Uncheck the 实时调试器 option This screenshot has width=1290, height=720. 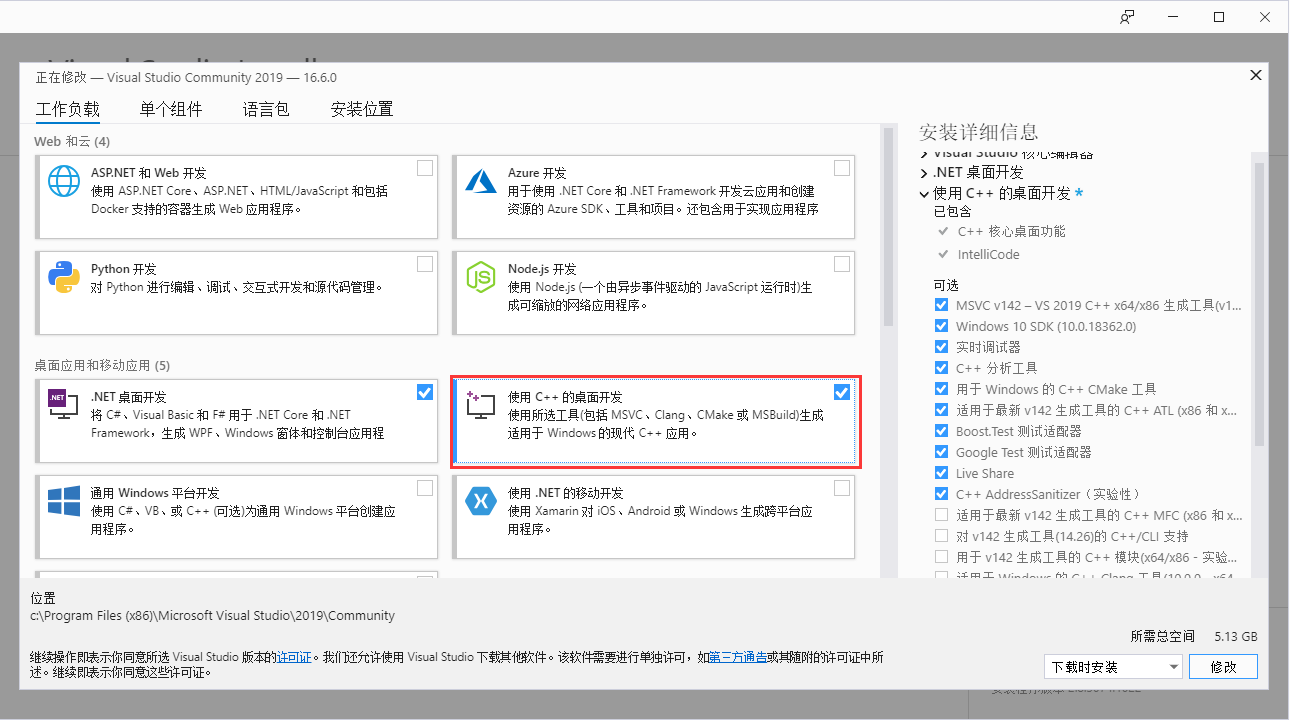point(941,347)
